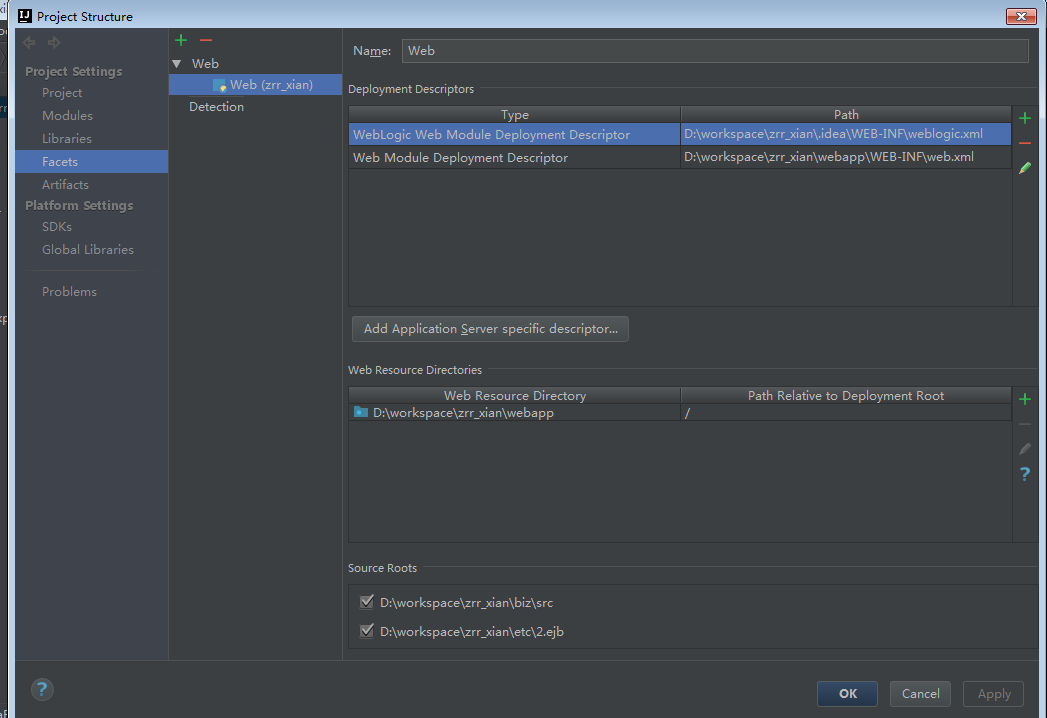Remove selected facet with red minus
Viewport: 1047px width, 718px height.
pos(206,40)
